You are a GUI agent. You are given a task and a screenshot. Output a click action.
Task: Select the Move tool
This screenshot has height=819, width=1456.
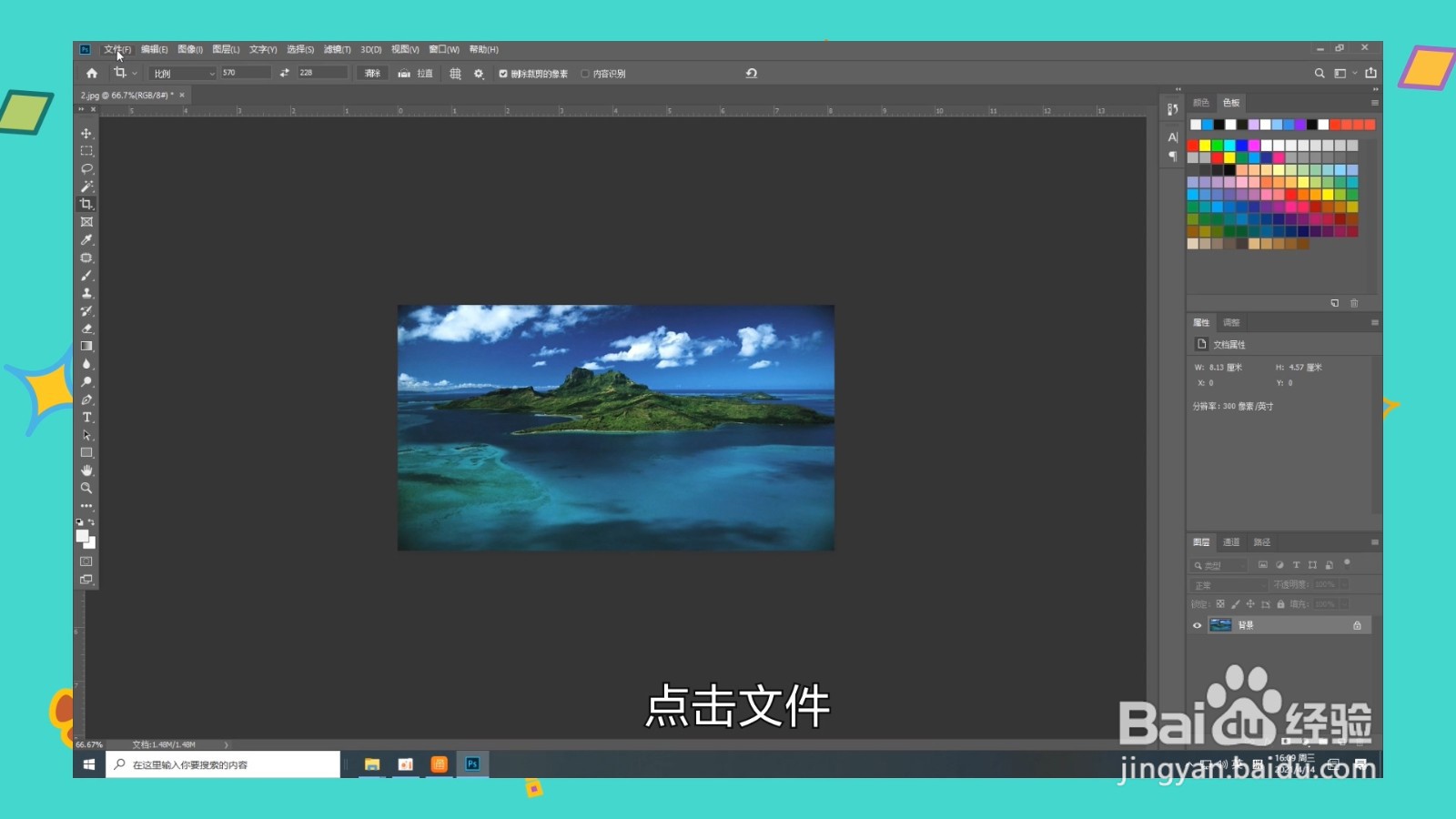pyautogui.click(x=87, y=134)
